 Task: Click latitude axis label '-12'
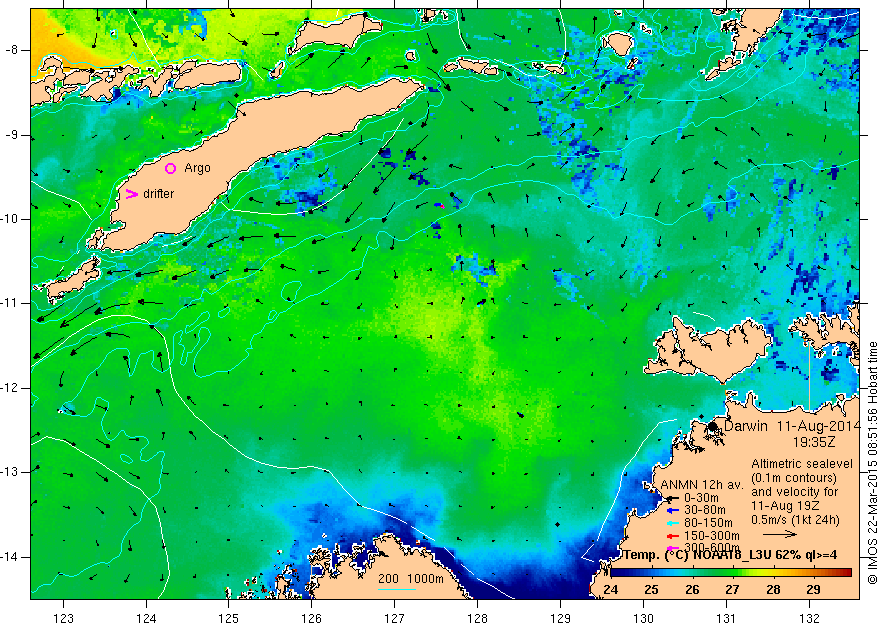[x=10, y=388]
